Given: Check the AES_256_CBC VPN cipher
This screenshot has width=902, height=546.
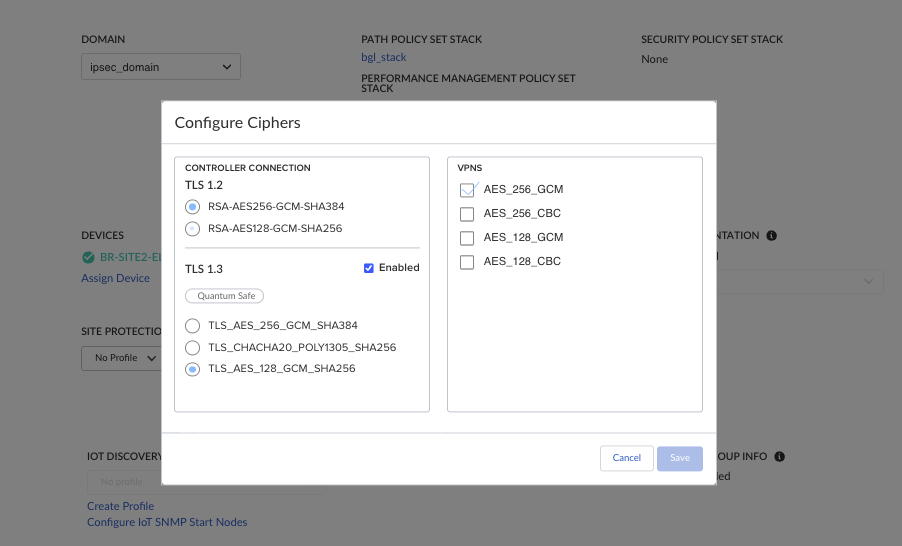Looking at the screenshot, I should [467, 214].
